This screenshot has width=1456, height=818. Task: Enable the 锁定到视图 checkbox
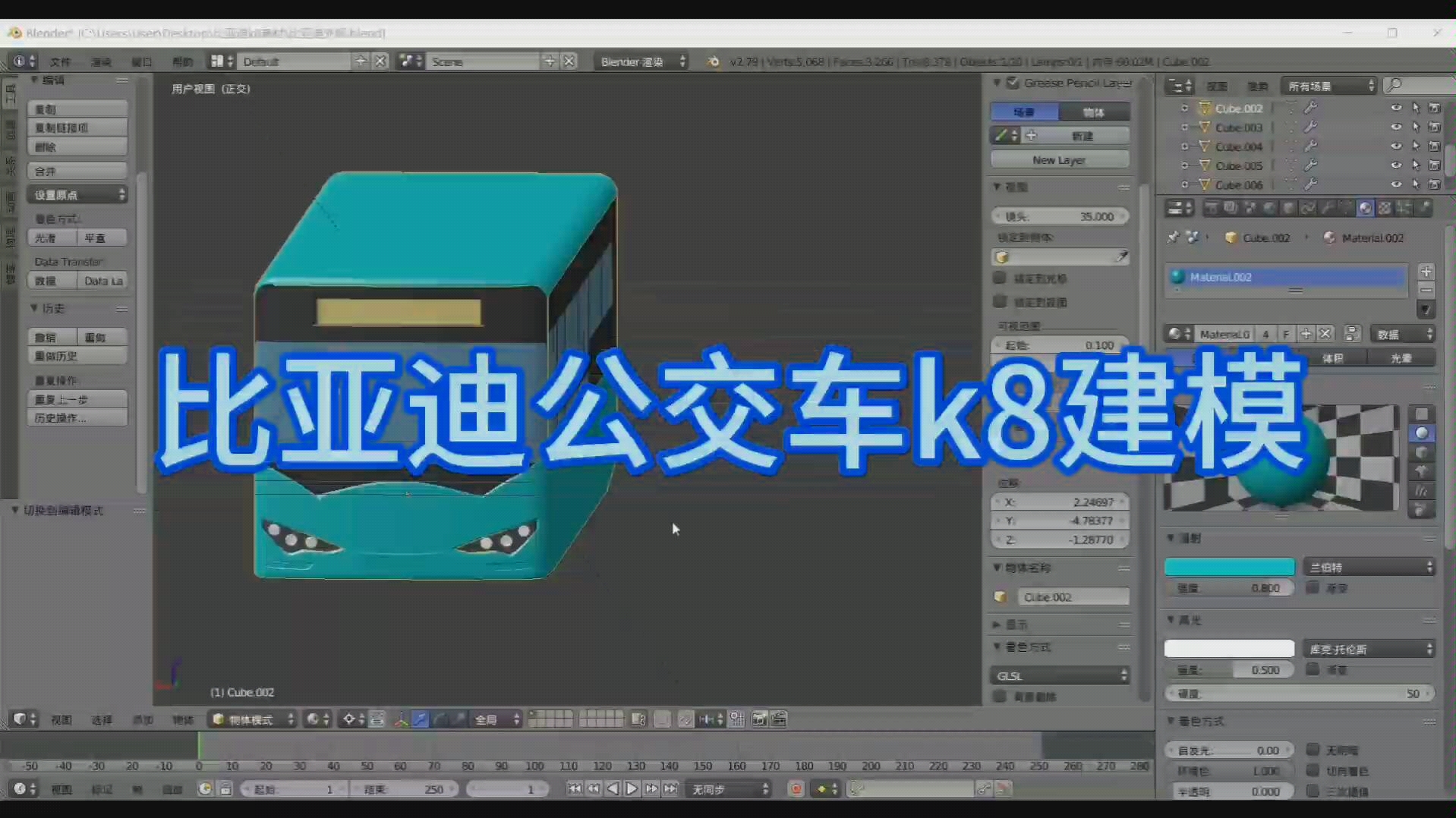pyautogui.click(x=1001, y=301)
